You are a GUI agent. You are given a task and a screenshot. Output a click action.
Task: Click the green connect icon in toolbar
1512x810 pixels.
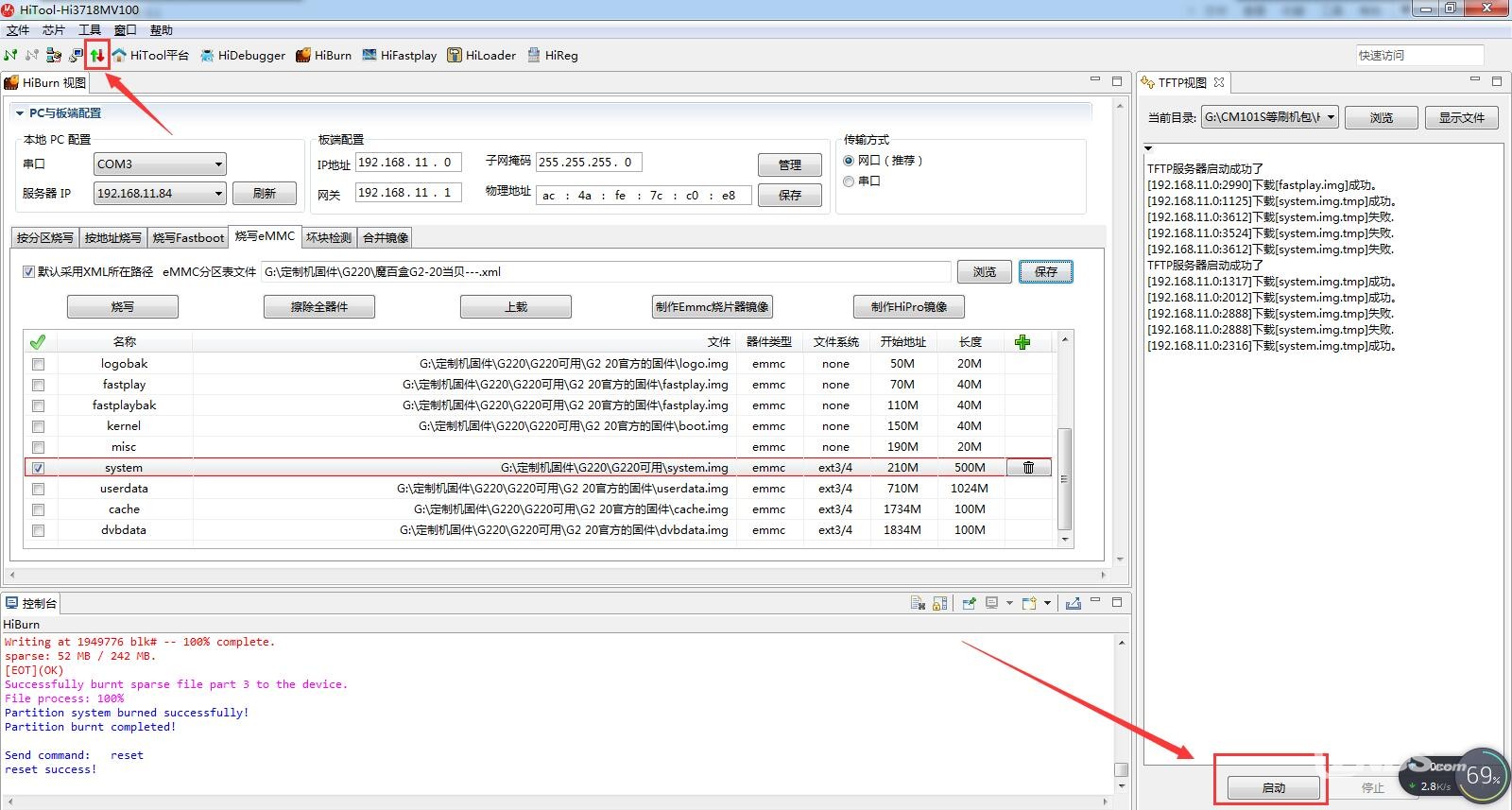click(10, 55)
